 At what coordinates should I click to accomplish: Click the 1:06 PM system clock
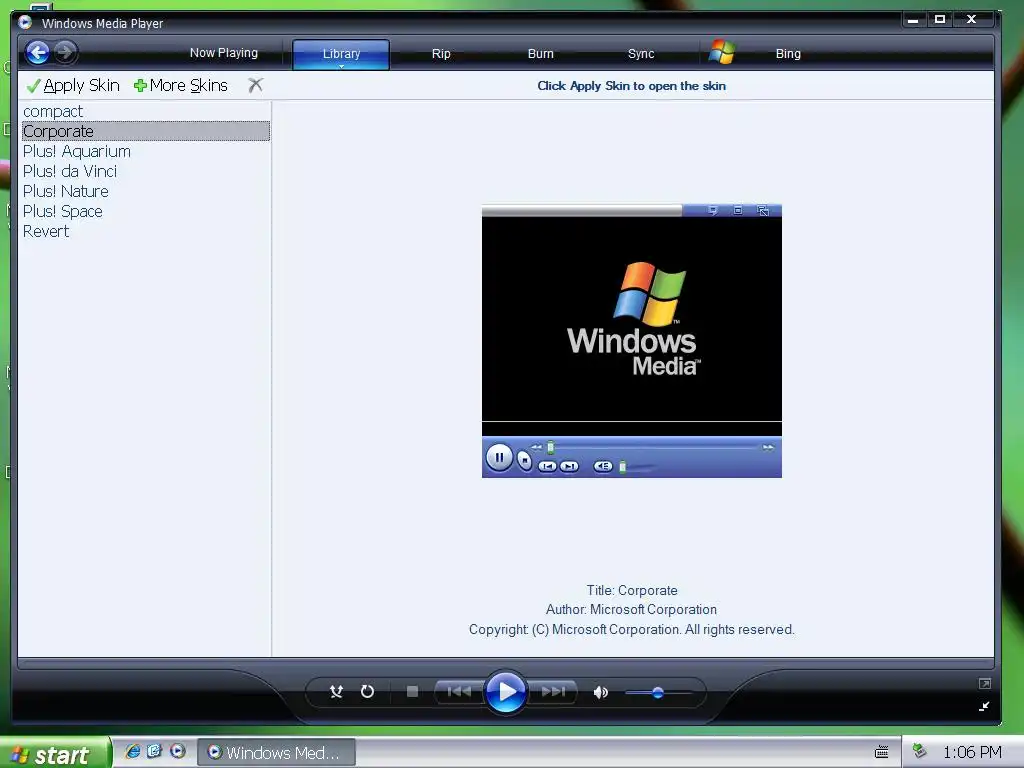(x=972, y=752)
